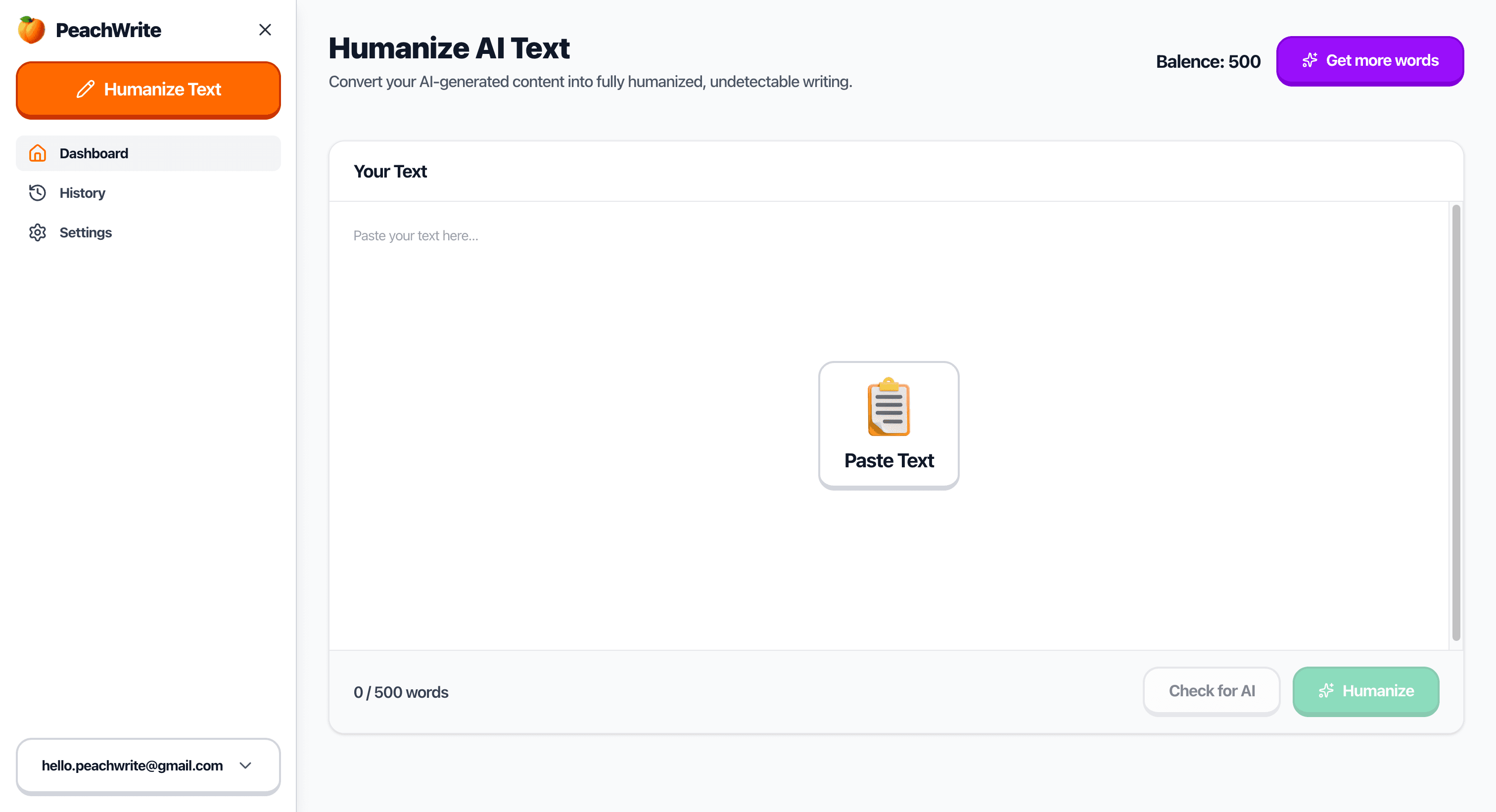Expand the account chevron dropdown arrow
This screenshot has height=812, width=1496.
click(246, 766)
